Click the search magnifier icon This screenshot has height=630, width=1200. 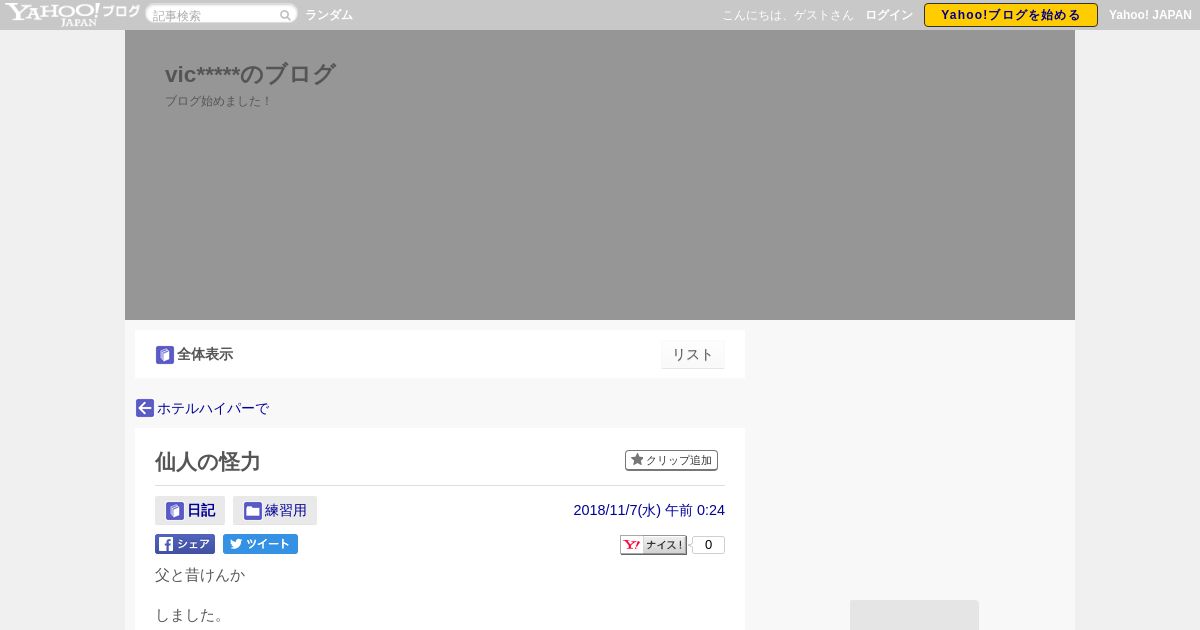285,15
